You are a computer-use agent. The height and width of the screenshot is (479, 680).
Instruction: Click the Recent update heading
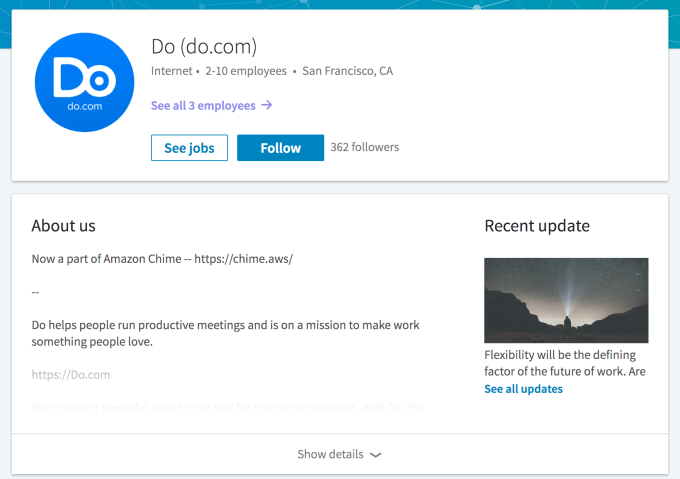(537, 226)
